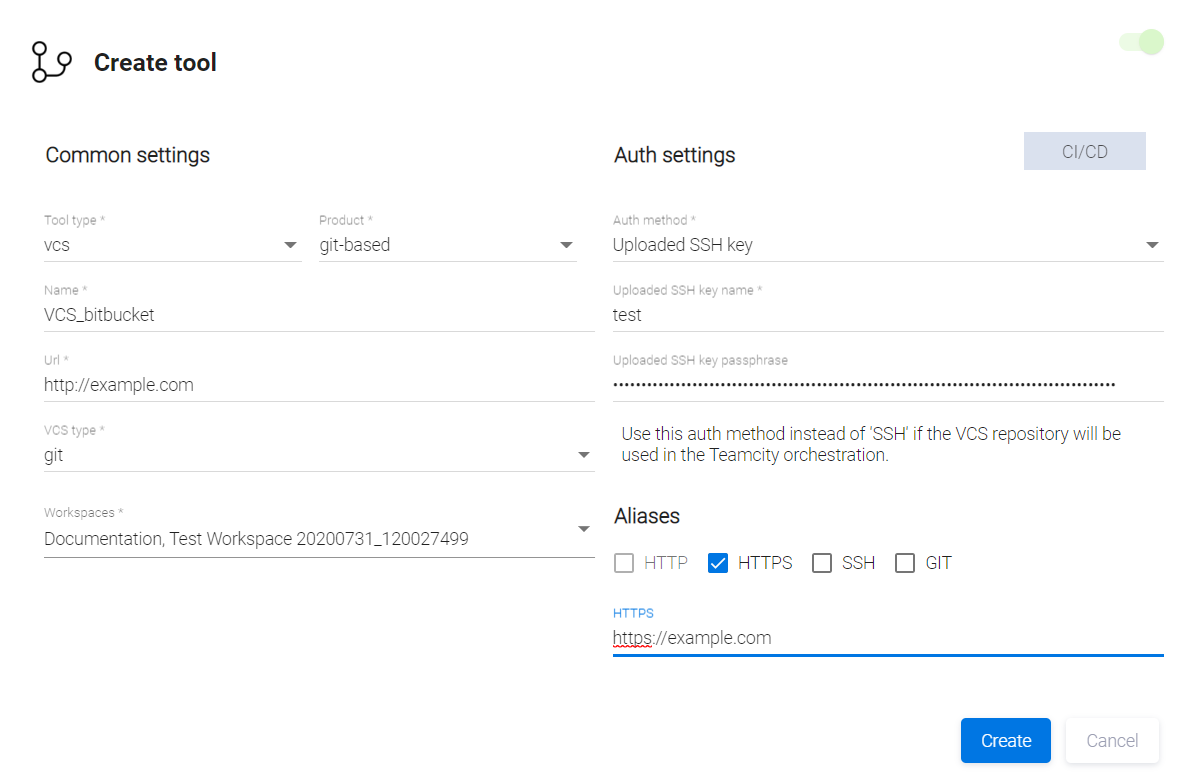Enable the HTTP alias checkbox
The width and height of the screenshot is (1189, 778).
coord(624,563)
